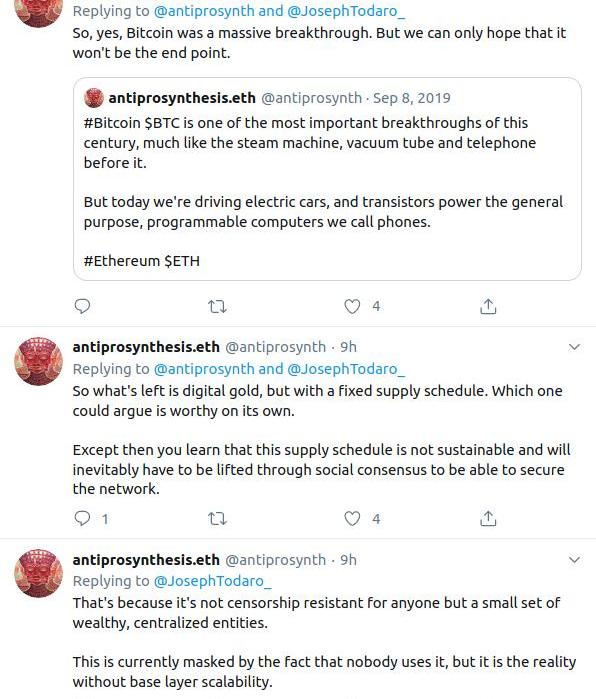
Task: Open options chevron on censorship resistant tweet
Action: click(574, 560)
